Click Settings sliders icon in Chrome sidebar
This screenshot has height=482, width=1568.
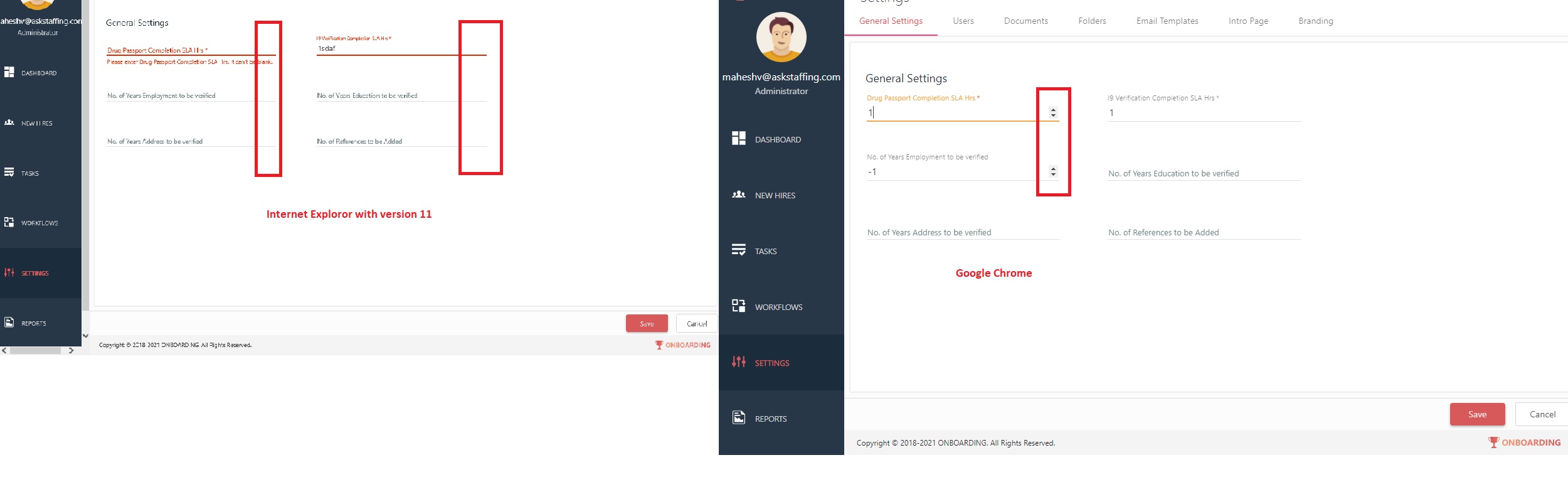click(739, 361)
